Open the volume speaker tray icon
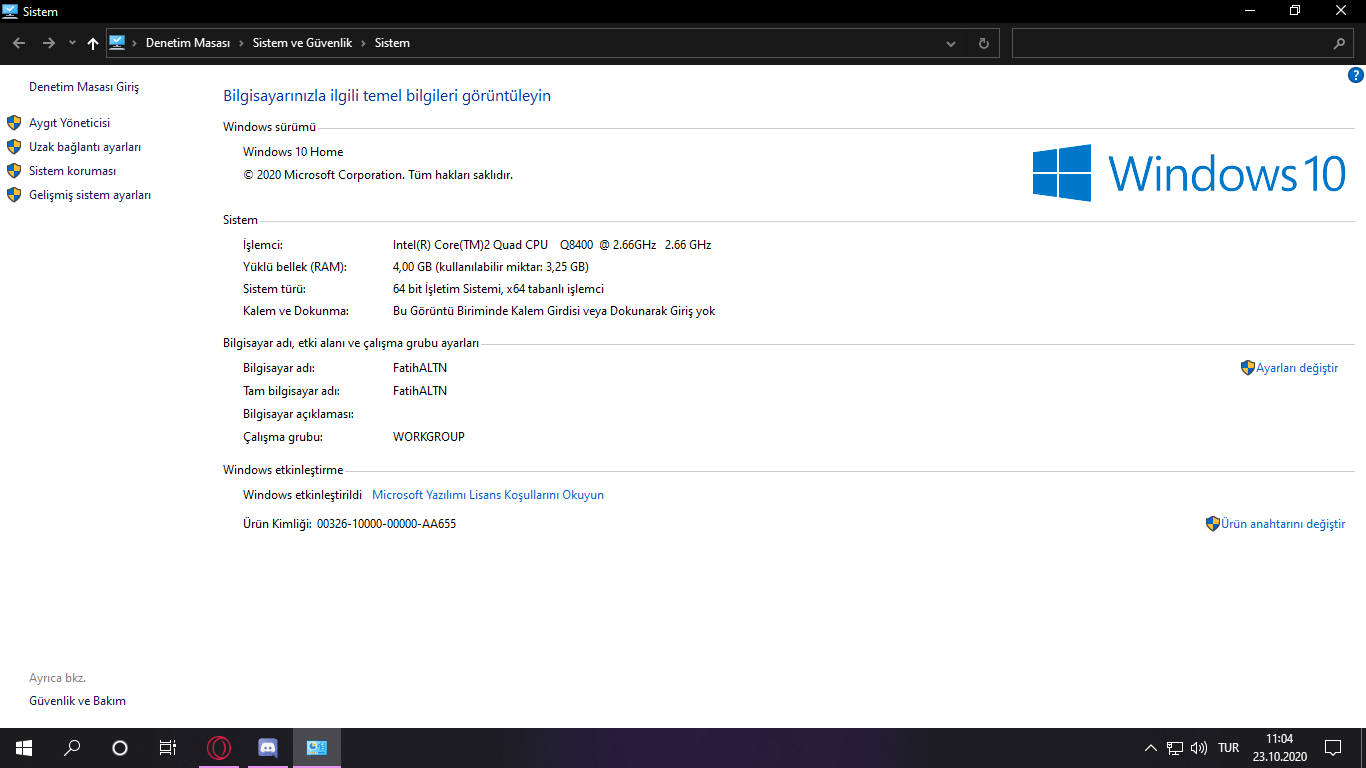 point(1199,748)
